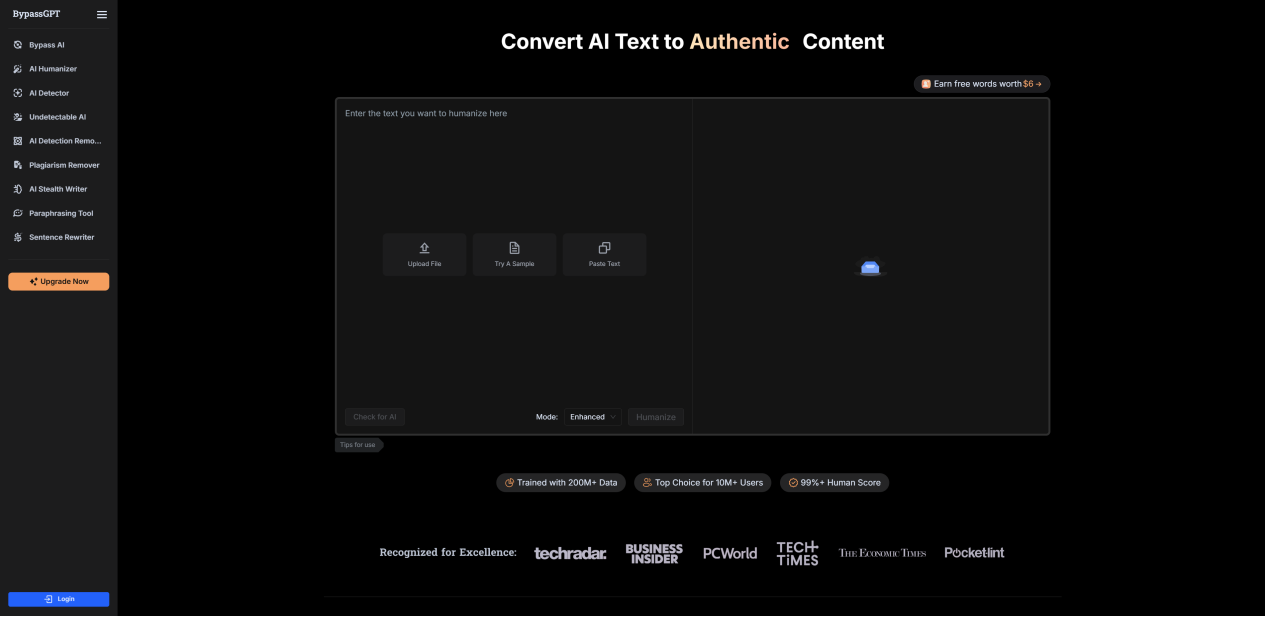Click the Recognized for Excellence text
1265x620 pixels.
tap(448, 552)
